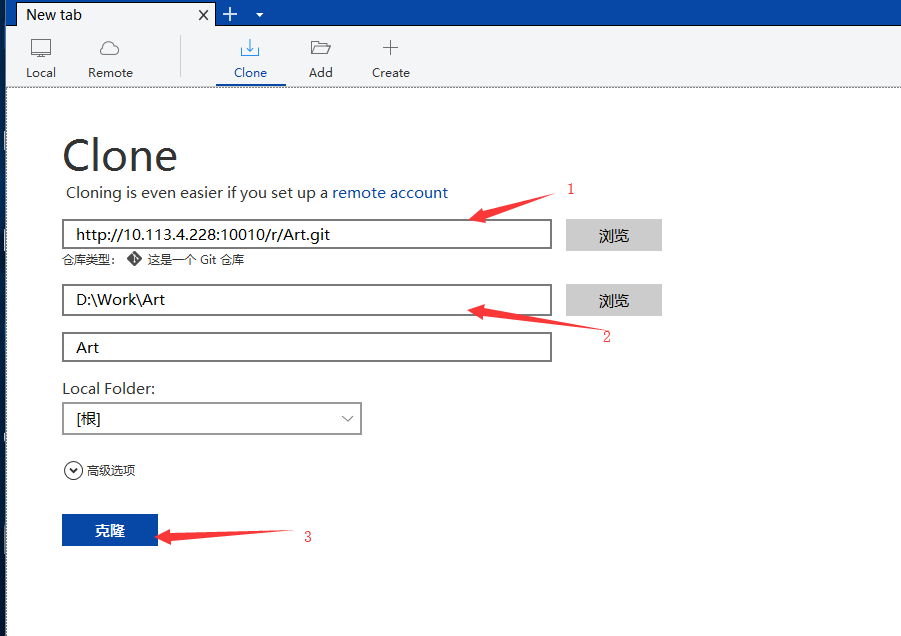This screenshot has width=901, height=636.
Task: Click the Clone heading
Action: click(x=120, y=156)
